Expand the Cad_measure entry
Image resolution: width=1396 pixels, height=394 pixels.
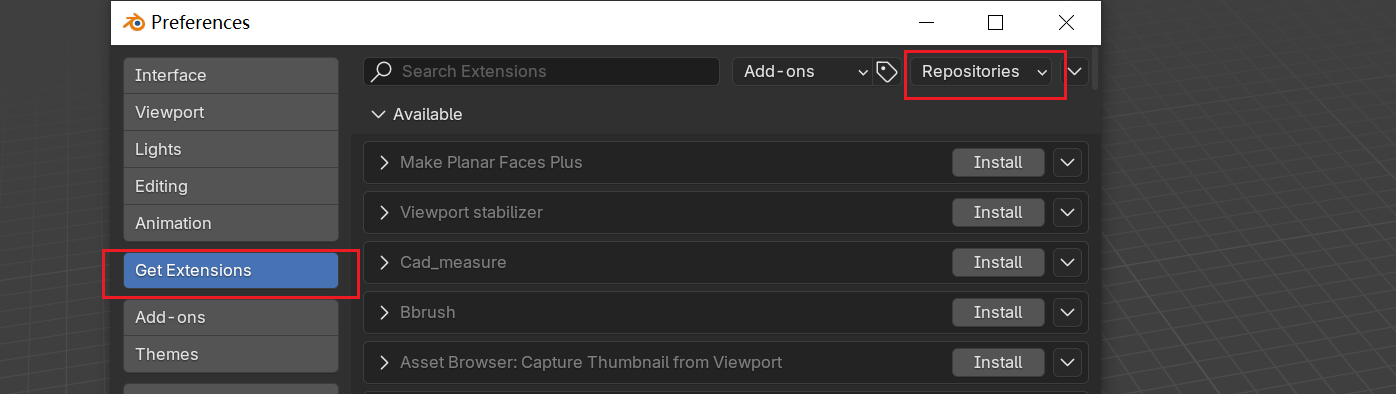[x=384, y=262]
